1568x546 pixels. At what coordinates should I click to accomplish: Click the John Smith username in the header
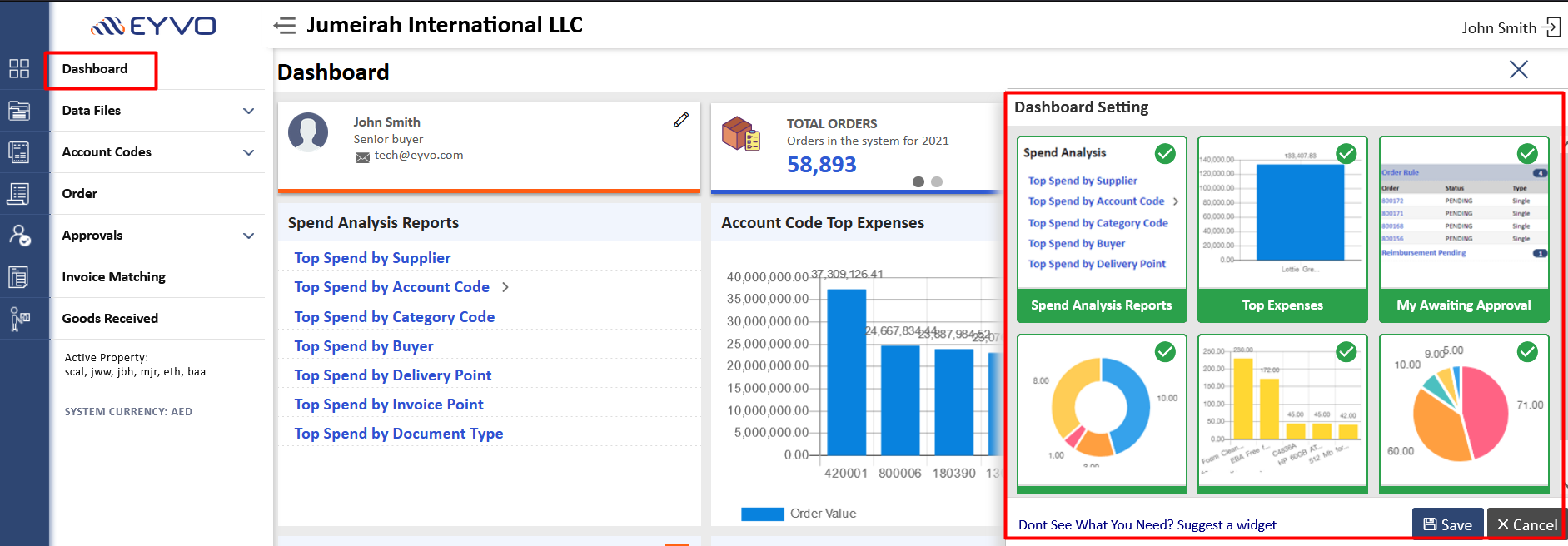tap(1499, 27)
